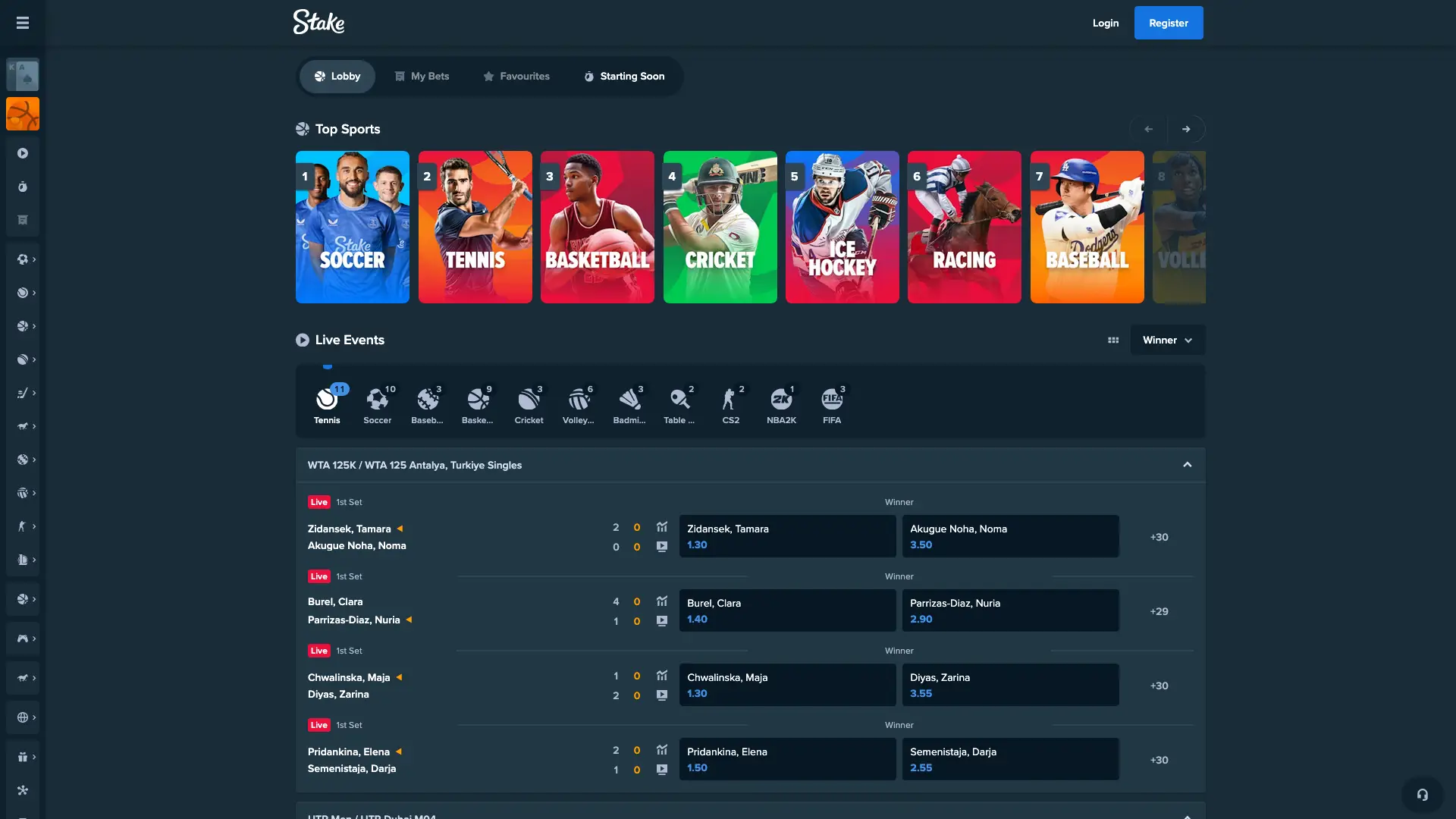The width and height of the screenshot is (1456, 819).
Task: Open the stats icon for the Burel, Clara match
Action: point(662,601)
